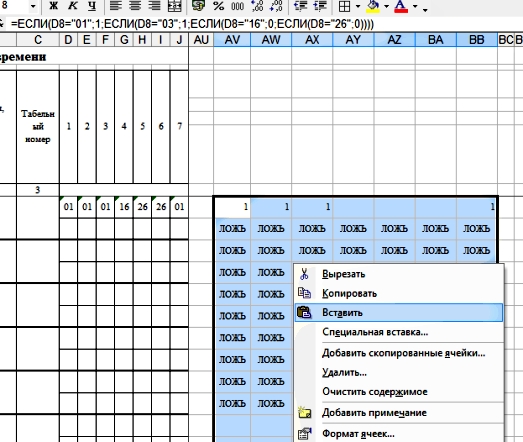Screen dimensions: 523x442
Task: Click merge and center icon
Action: click(174, 6)
